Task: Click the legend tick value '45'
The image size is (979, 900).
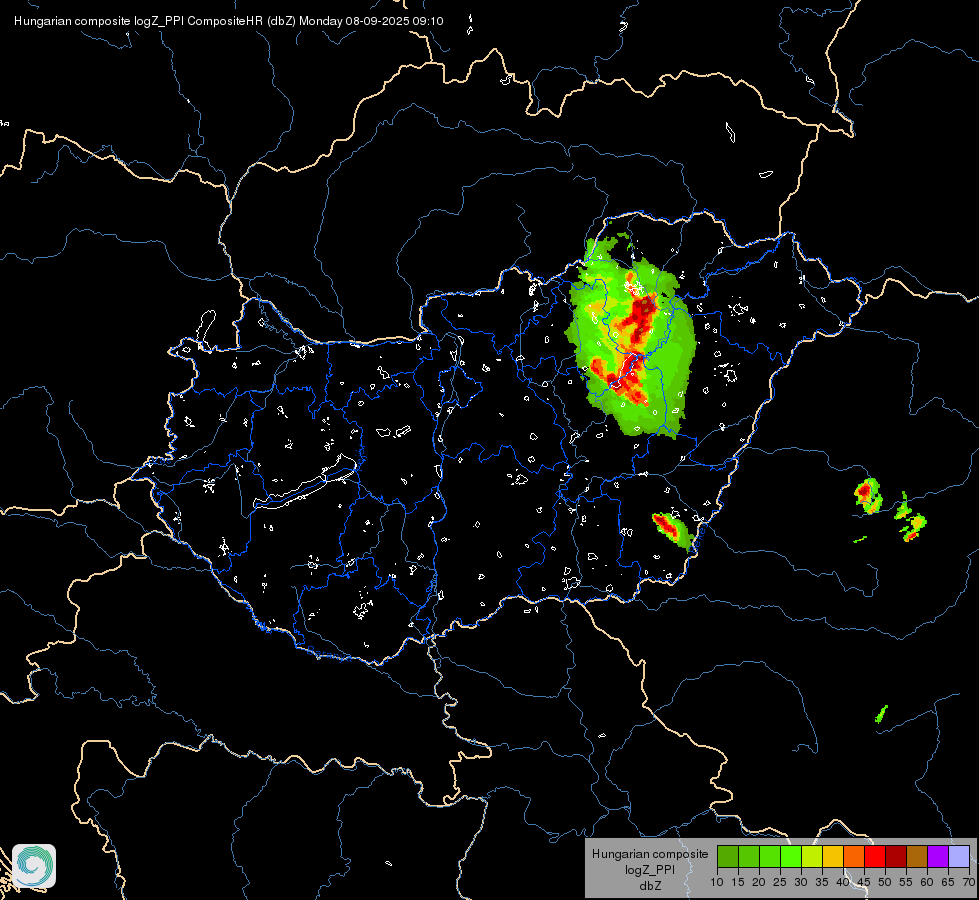Action: point(864,883)
